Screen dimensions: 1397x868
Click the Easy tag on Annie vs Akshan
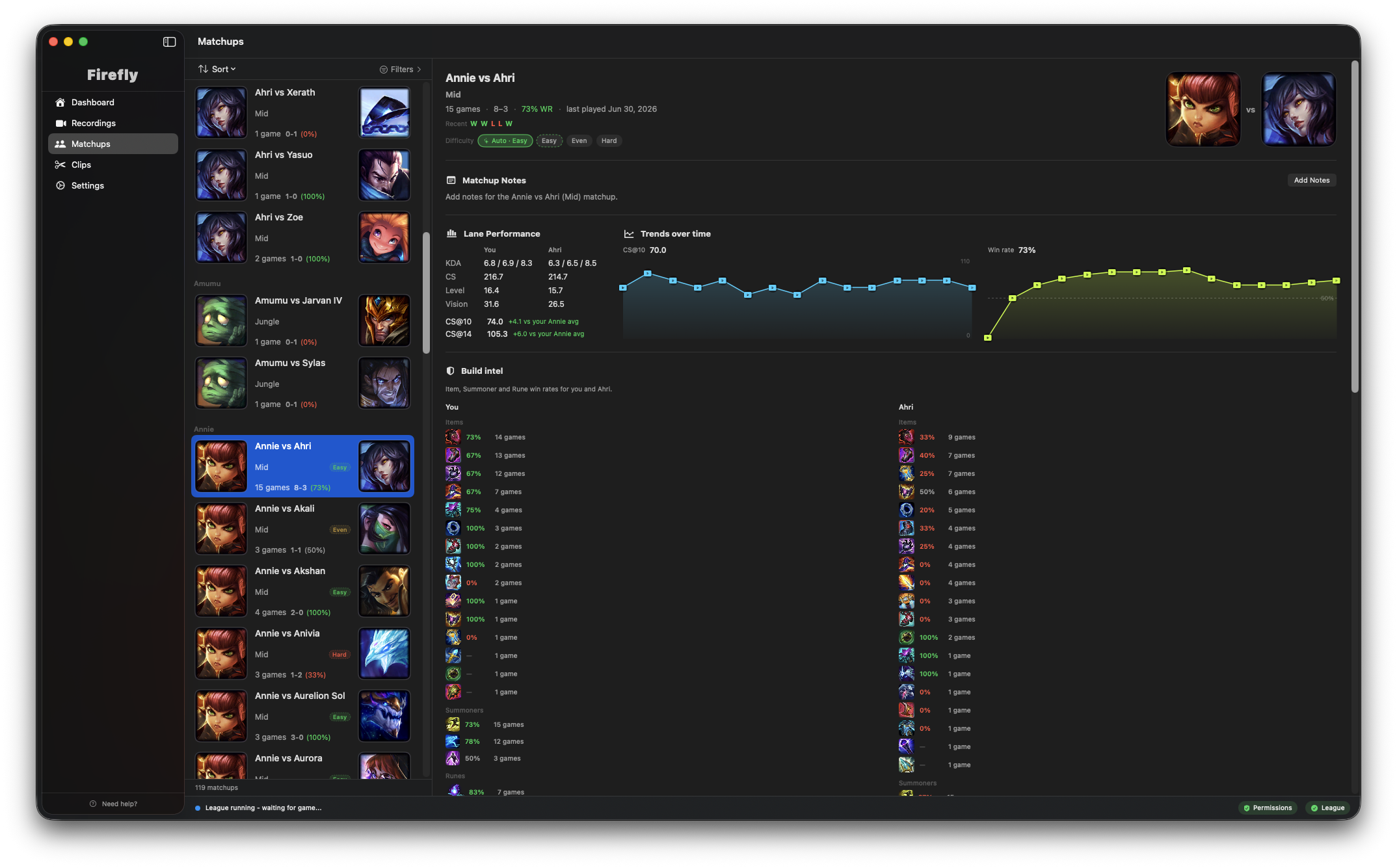click(x=339, y=592)
